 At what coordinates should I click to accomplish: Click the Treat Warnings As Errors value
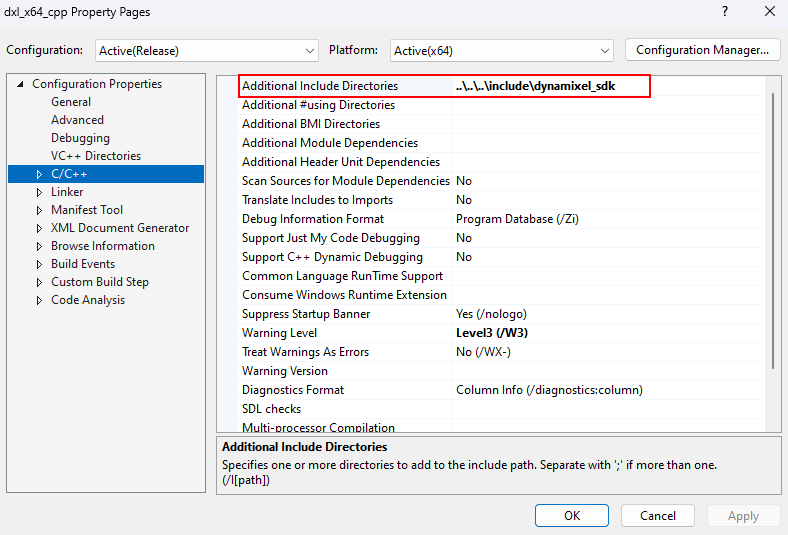coord(483,352)
